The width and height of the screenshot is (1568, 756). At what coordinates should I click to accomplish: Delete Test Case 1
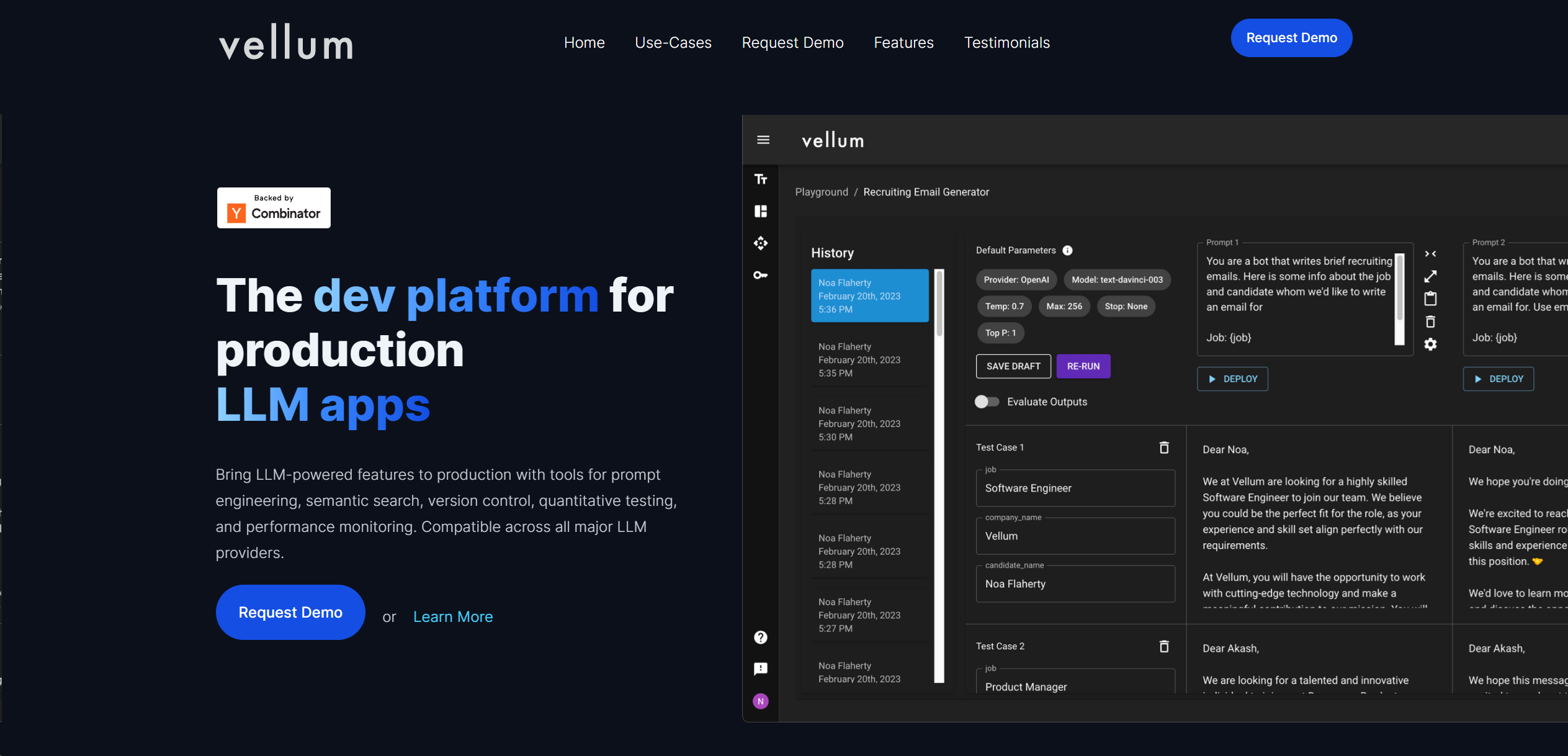tap(1164, 448)
